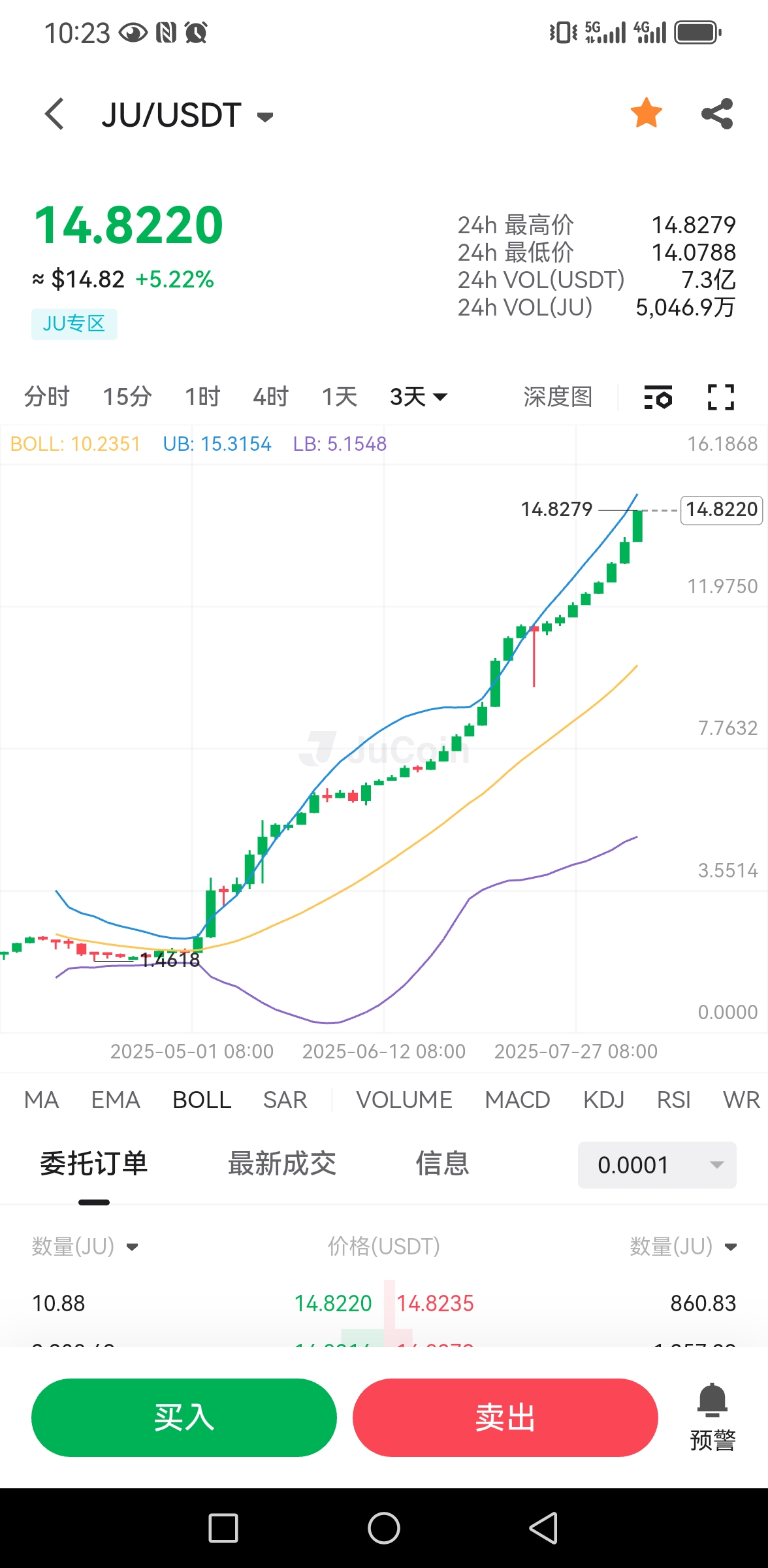Viewport: 768px width, 1568px height.
Task: Open the chart settings icon
Action: 658,397
